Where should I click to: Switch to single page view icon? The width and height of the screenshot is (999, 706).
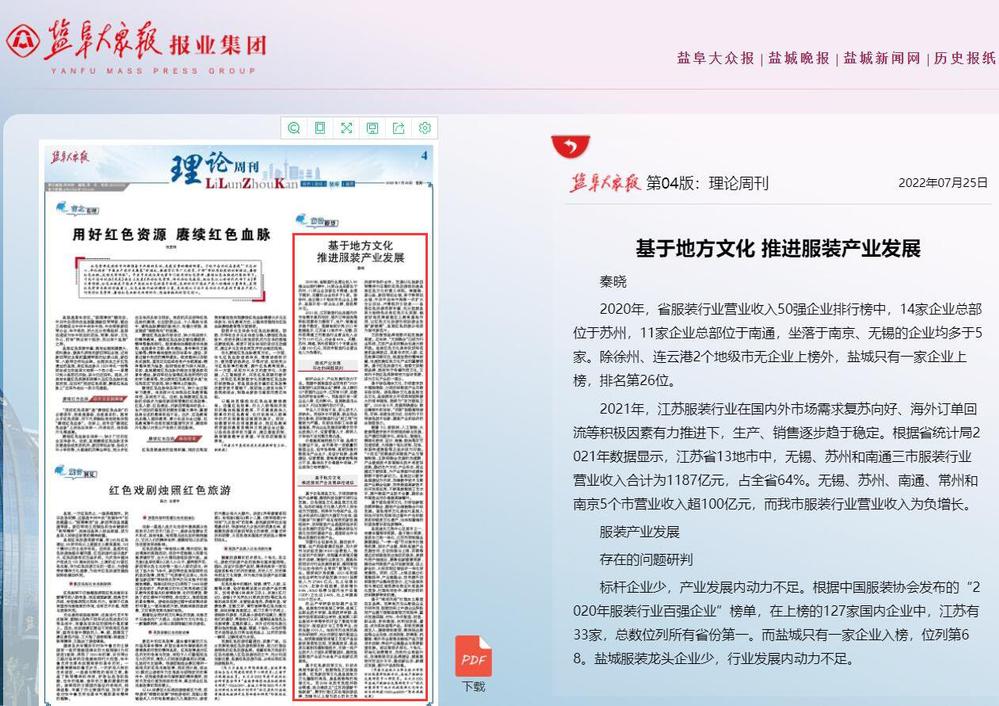pos(320,128)
